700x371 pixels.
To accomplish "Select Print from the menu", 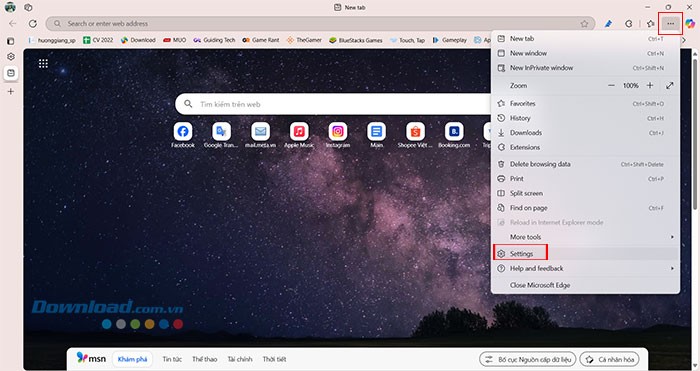I will 586,179.
